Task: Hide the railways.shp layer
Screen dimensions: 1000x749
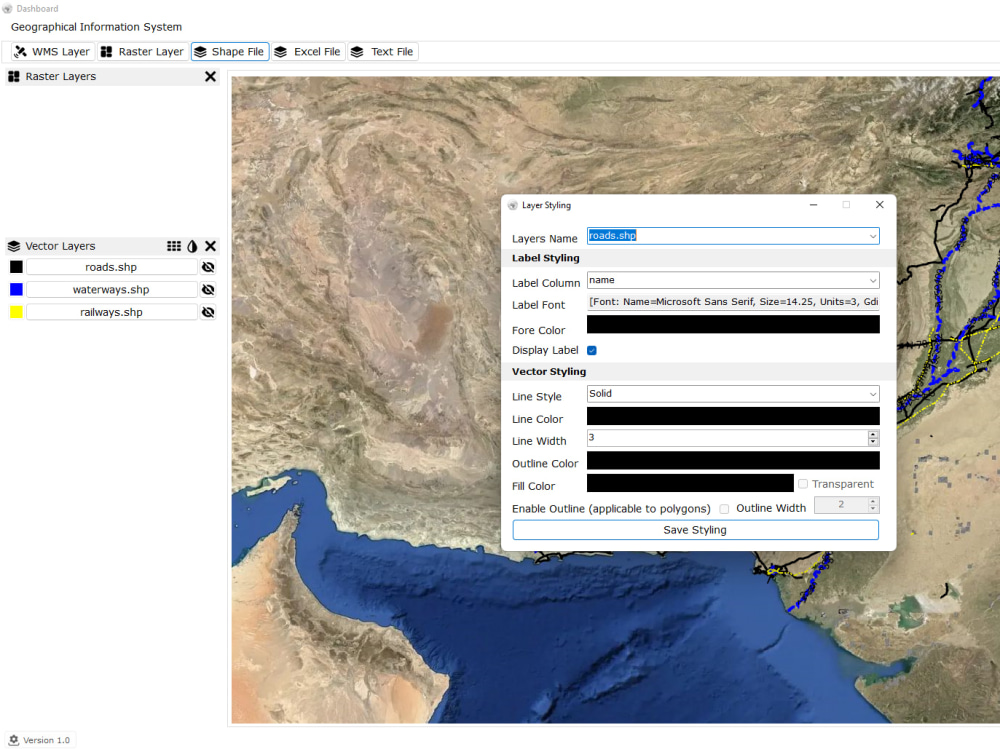Action: [x=208, y=312]
